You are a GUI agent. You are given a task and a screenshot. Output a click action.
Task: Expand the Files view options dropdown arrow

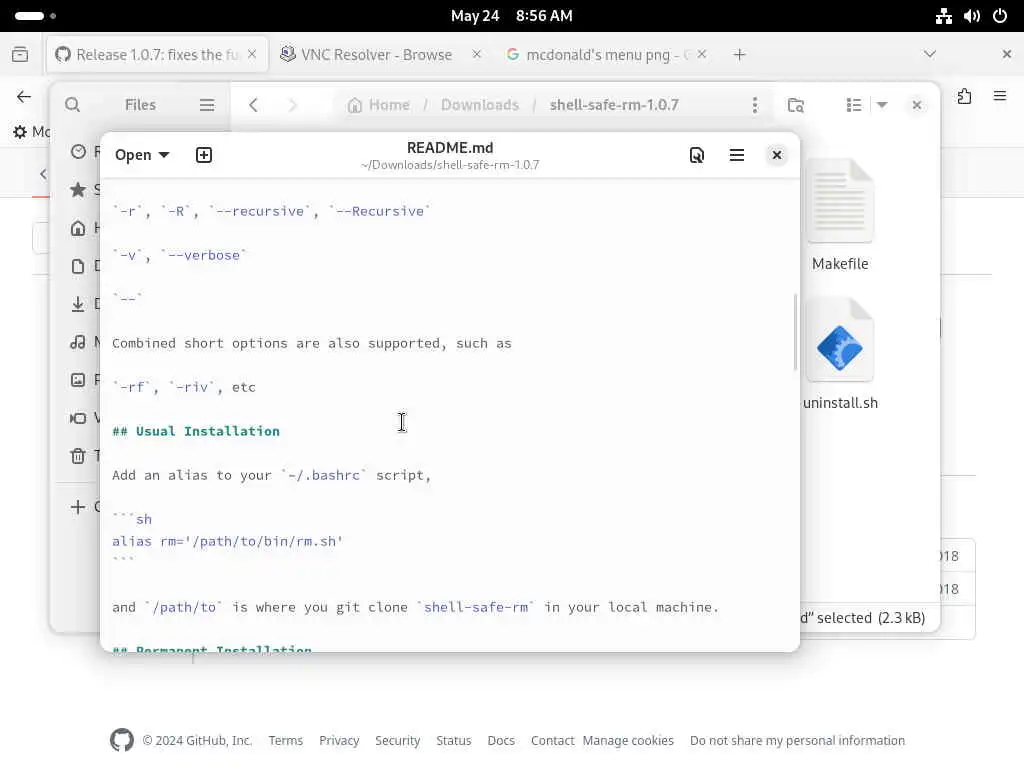(x=882, y=105)
